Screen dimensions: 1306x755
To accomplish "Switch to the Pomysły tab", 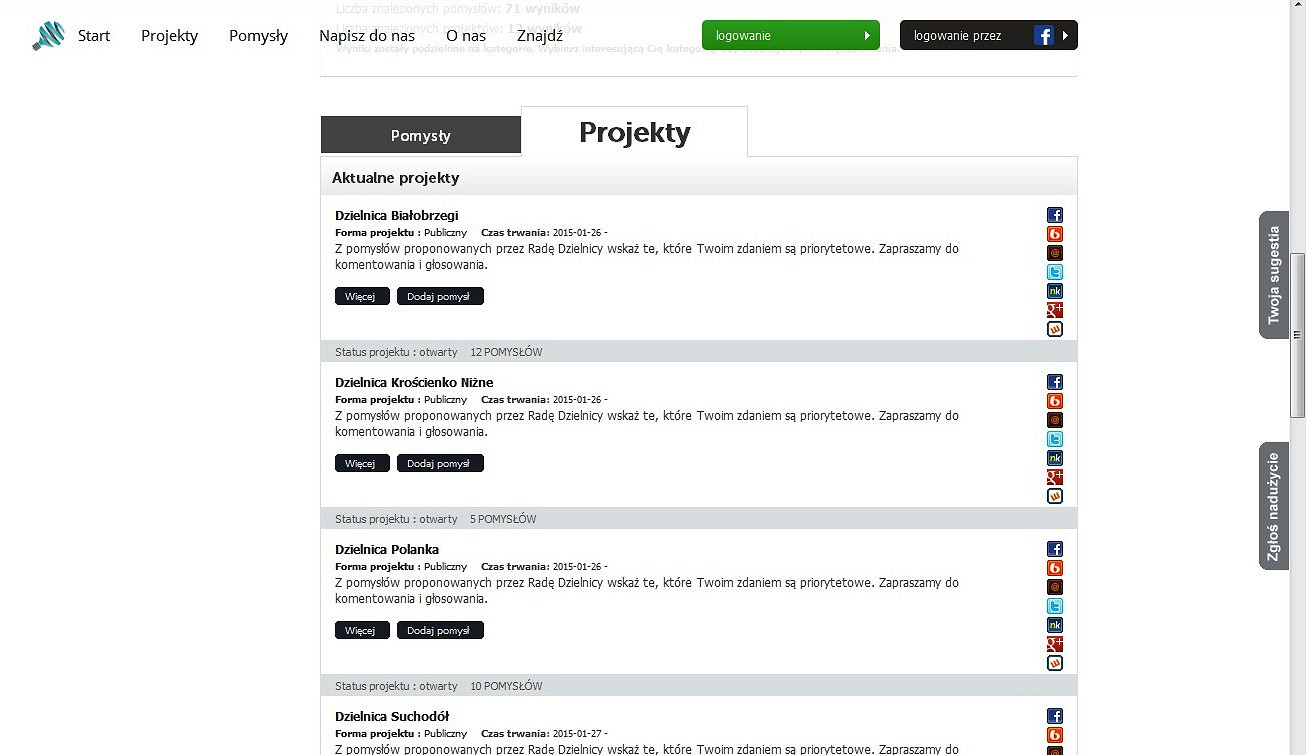I will click(x=421, y=135).
